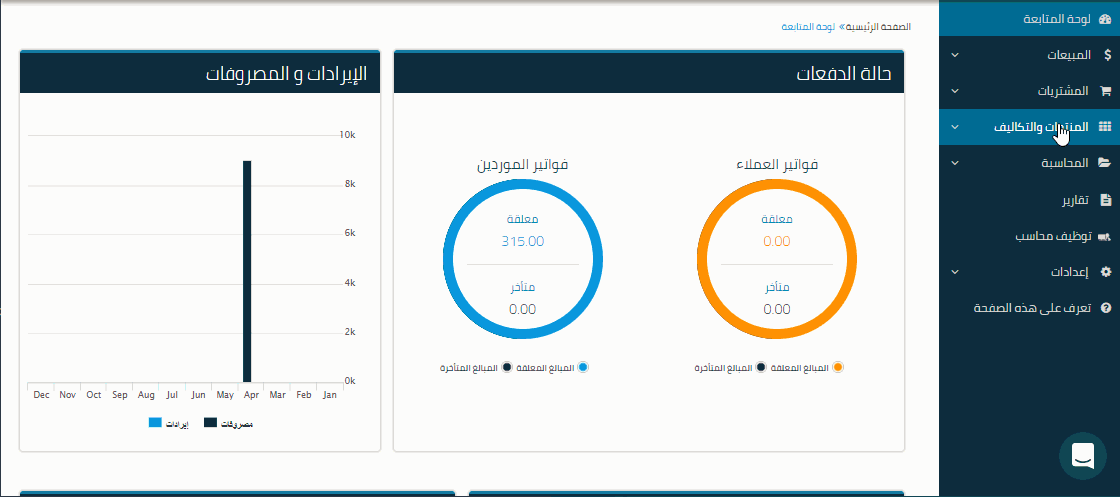Click the gear icon beside إعدادات

click(x=1105, y=272)
